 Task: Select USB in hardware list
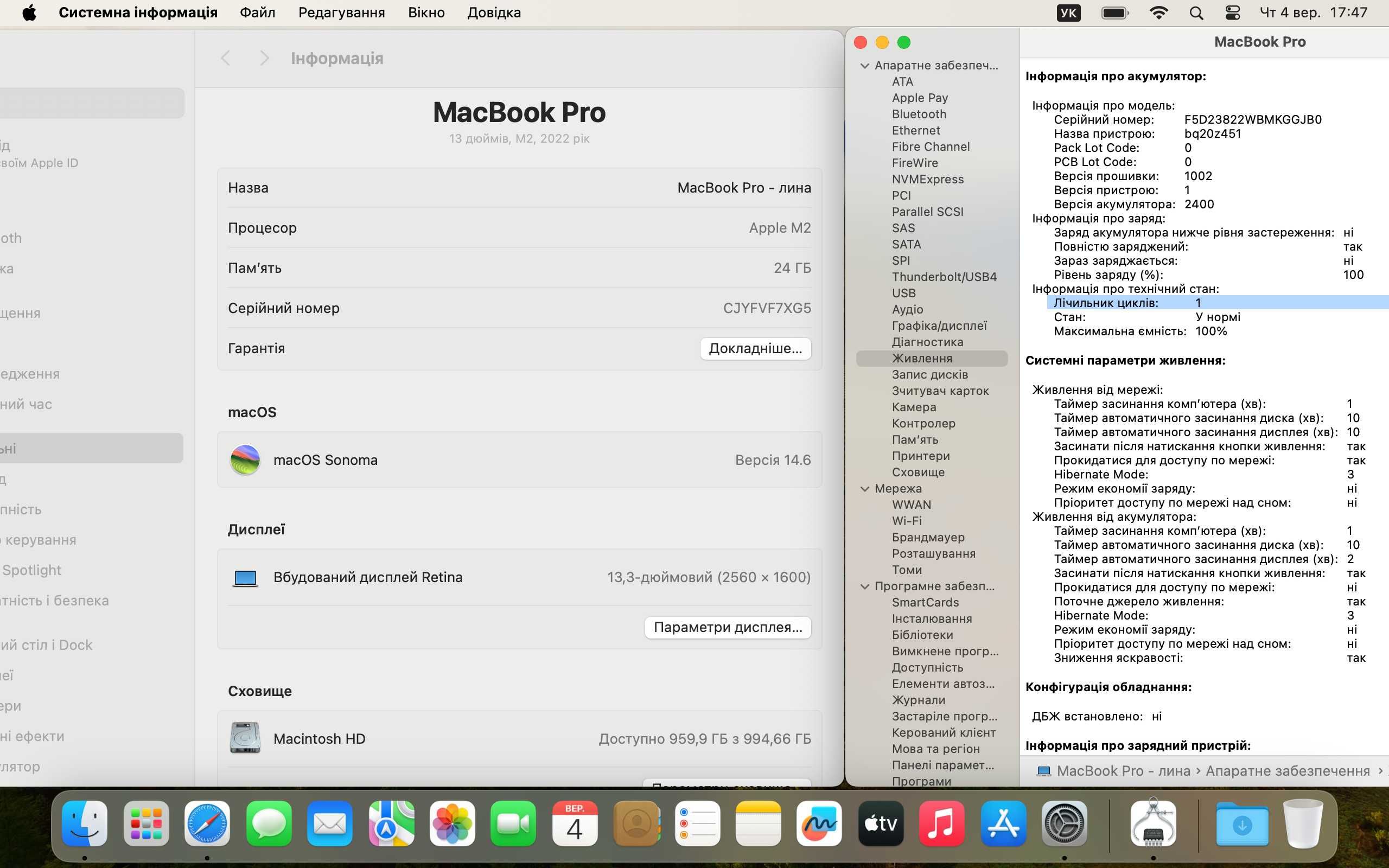coord(903,293)
